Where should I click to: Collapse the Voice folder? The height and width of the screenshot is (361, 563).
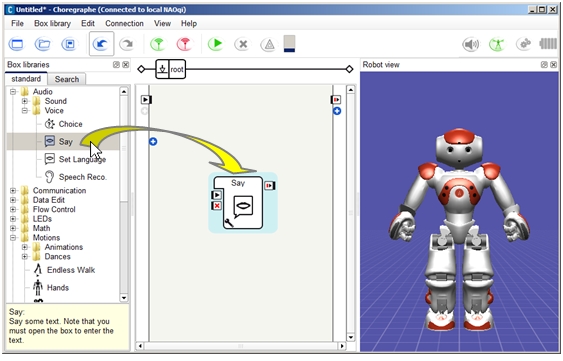point(25,111)
